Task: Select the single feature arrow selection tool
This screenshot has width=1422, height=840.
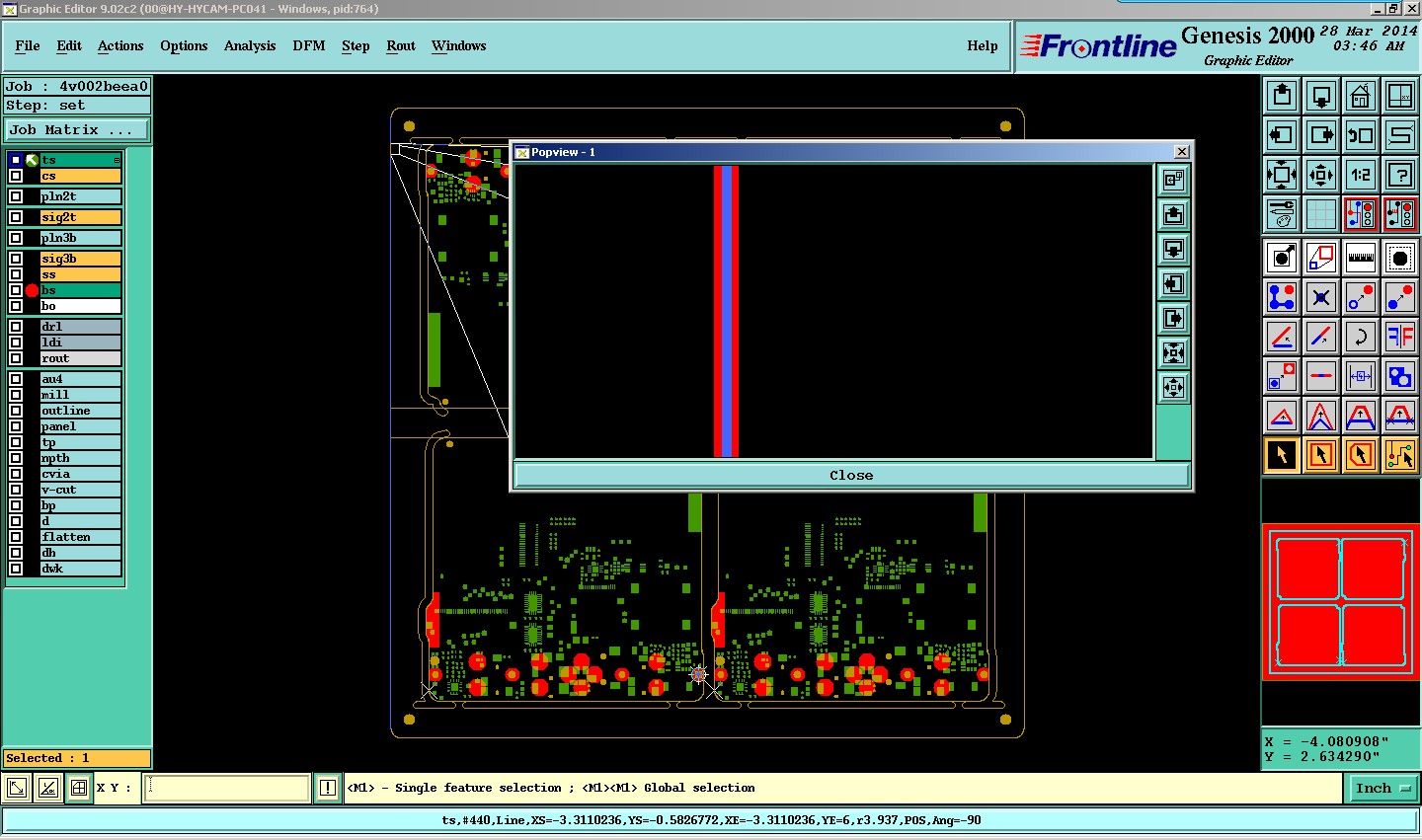Action: (x=1281, y=455)
